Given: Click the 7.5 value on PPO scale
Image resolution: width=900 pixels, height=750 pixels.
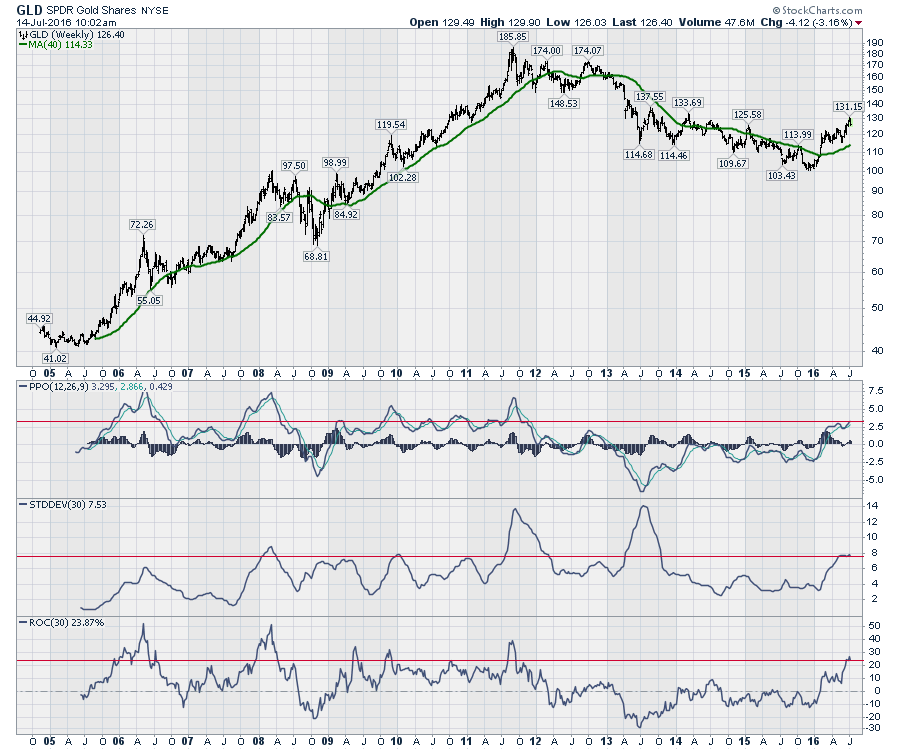Looking at the screenshot, I should pyautogui.click(x=876, y=391).
